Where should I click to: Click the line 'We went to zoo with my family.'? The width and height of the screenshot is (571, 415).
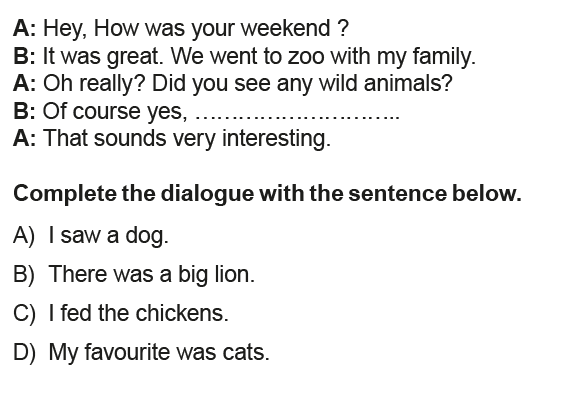pyautogui.click(x=323, y=56)
